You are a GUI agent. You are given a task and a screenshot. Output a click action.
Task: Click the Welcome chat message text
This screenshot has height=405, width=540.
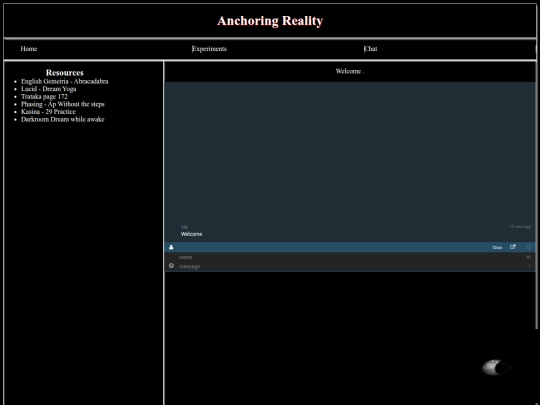191,234
